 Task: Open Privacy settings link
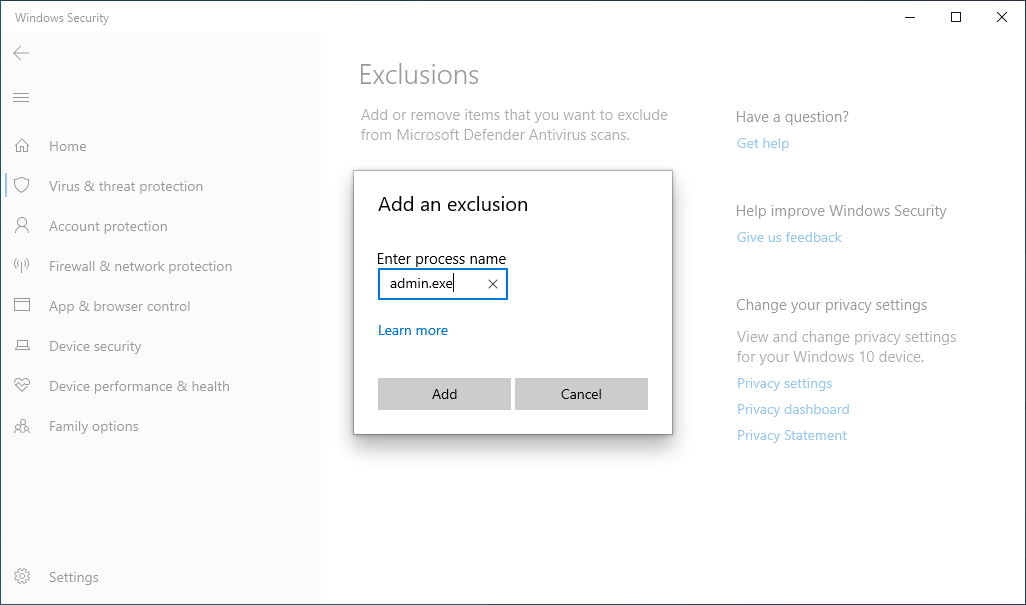click(x=784, y=383)
